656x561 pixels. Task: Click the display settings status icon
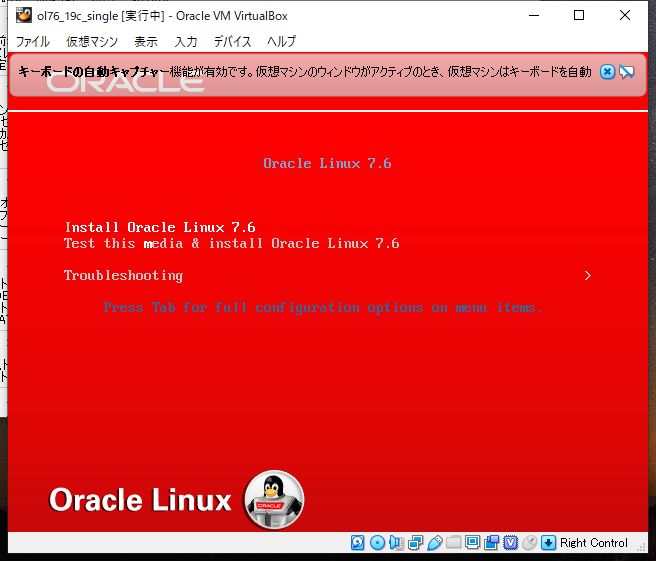pyautogui.click(x=473, y=543)
